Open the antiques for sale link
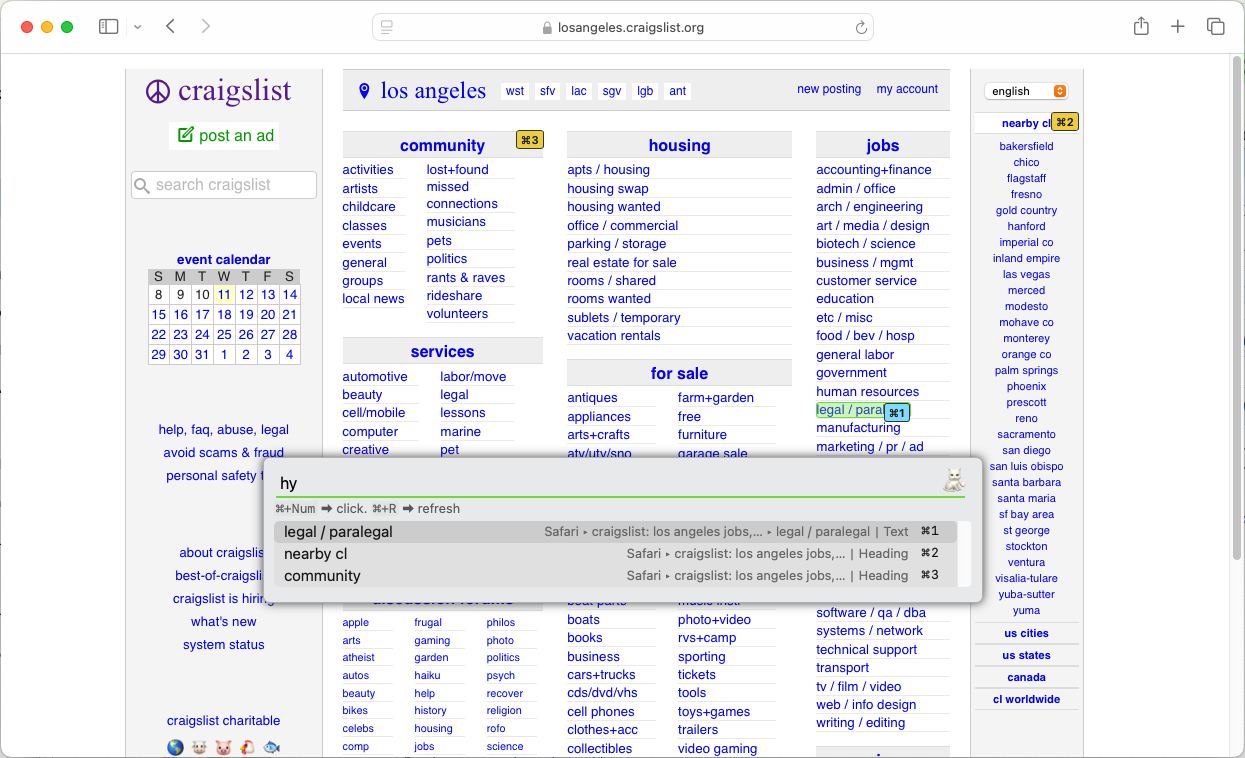1245x758 pixels. pyautogui.click(x=592, y=398)
